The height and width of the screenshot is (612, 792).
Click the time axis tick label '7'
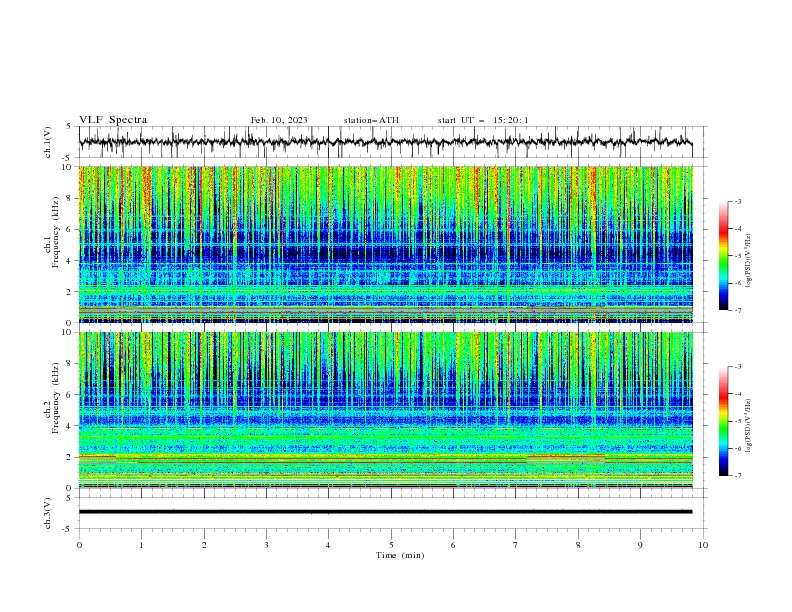coord(516,545)
